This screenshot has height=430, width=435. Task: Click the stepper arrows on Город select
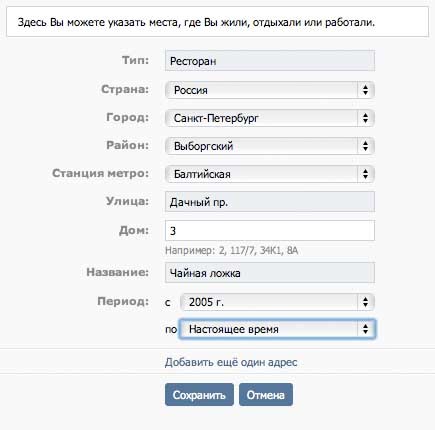coord(366,118)
